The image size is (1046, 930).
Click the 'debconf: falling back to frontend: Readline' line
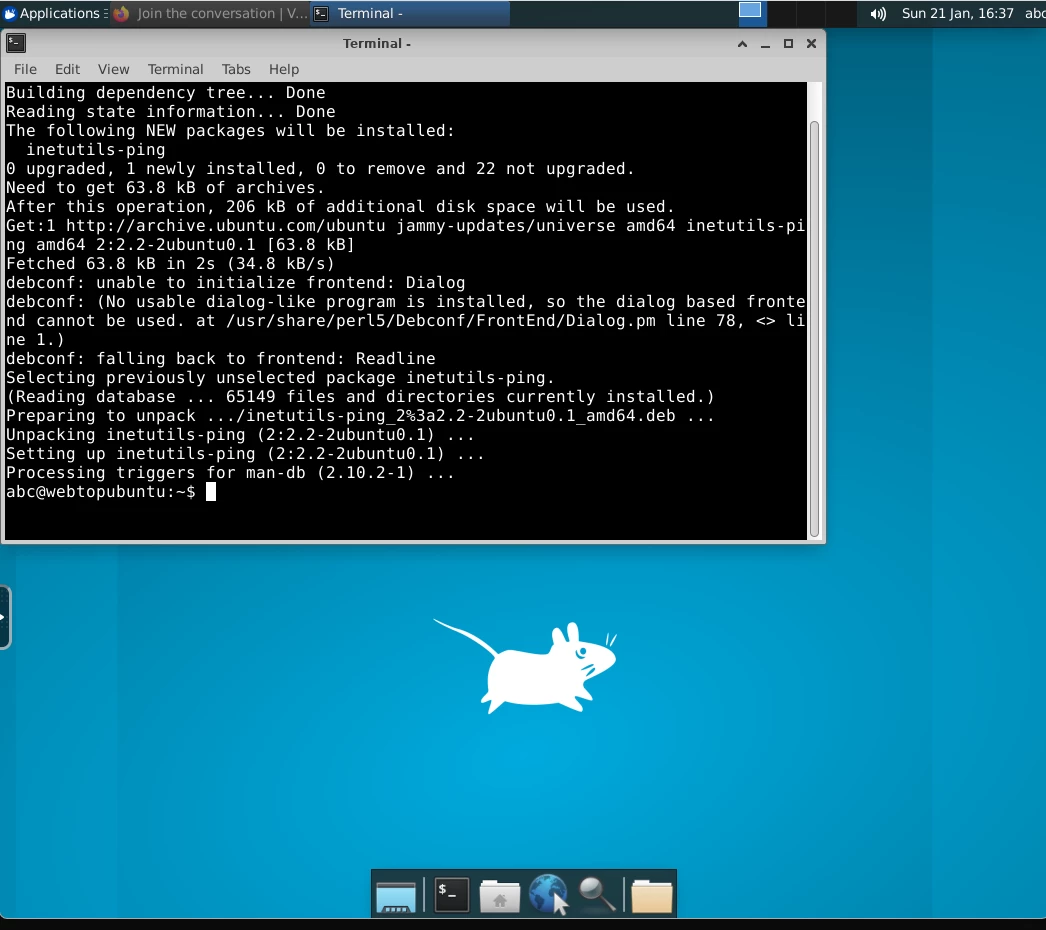point(221,358)
